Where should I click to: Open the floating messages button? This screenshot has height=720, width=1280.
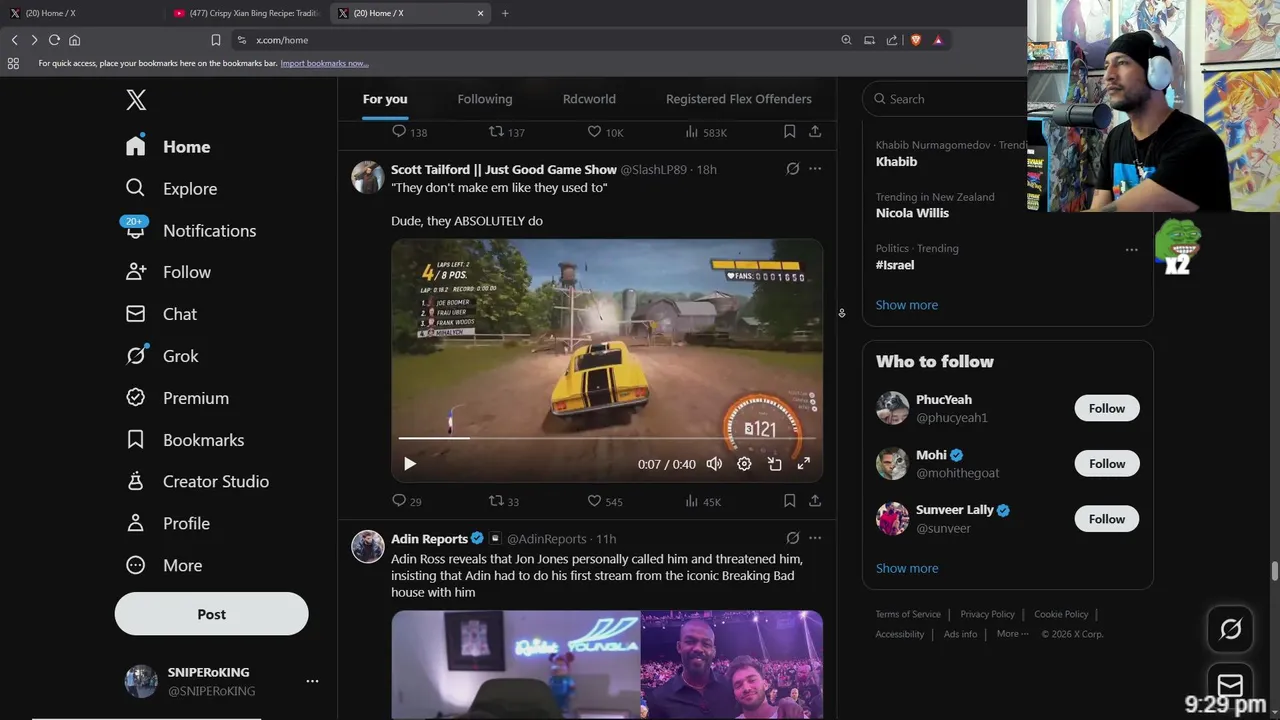1230,686
